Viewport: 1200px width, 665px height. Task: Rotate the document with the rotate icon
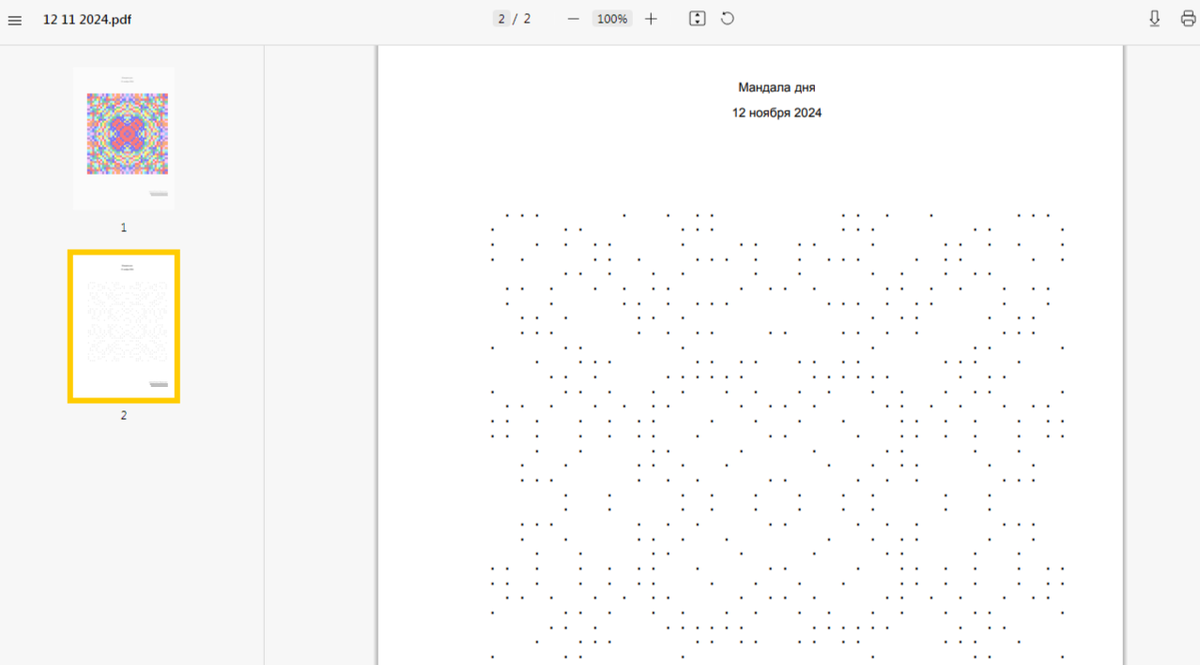[x=728, y=19]
